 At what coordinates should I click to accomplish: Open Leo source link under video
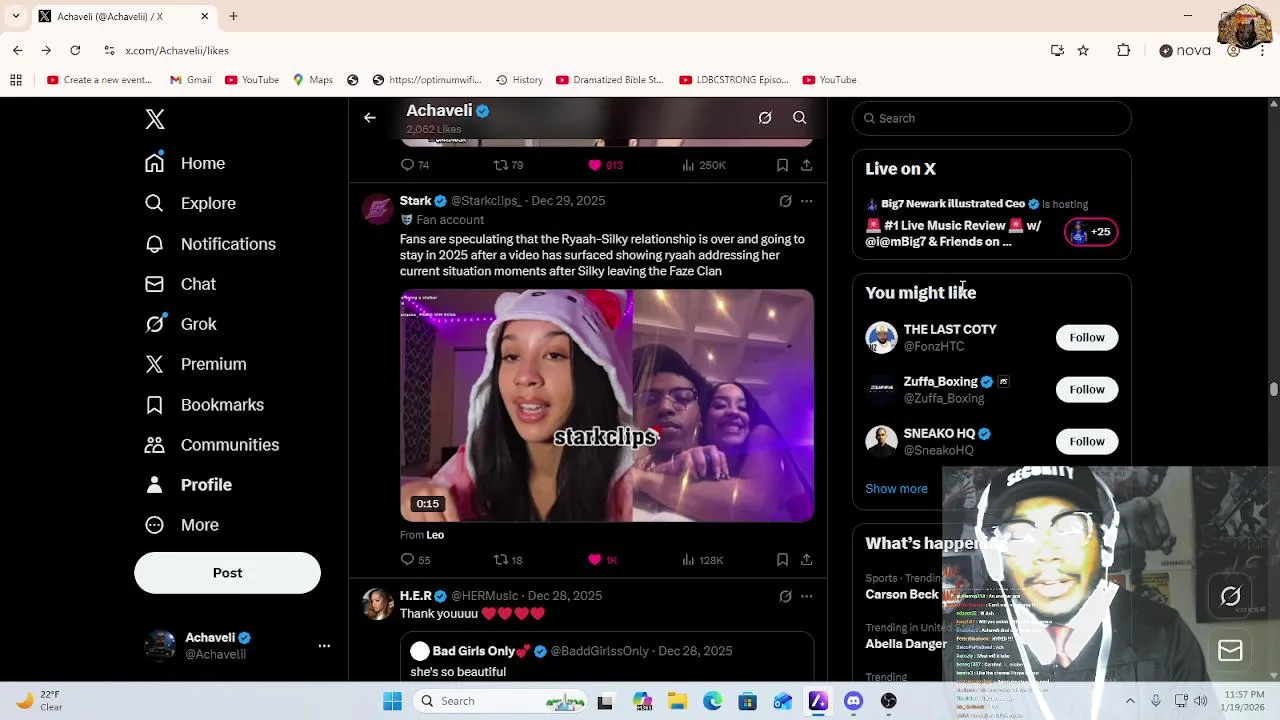click(x=435, y=535)
